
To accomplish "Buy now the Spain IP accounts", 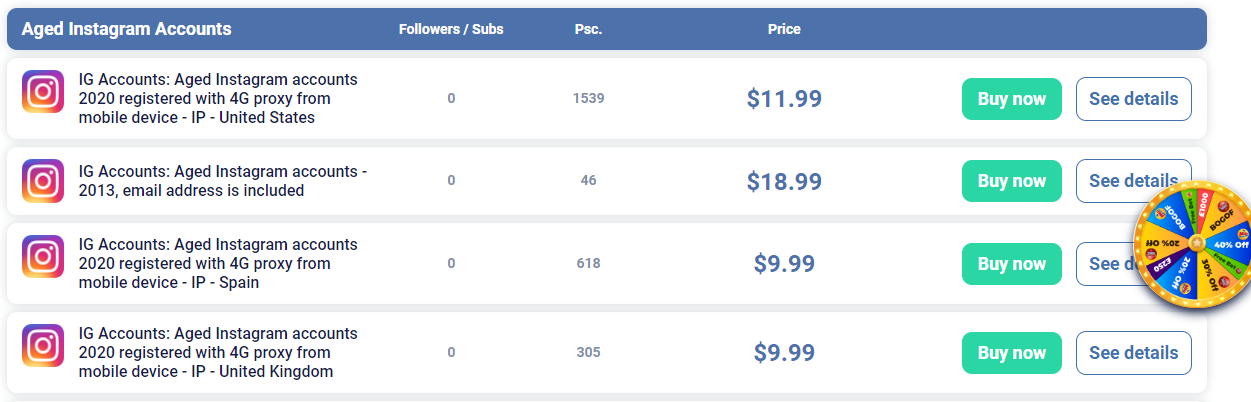I will pyautogui.click(x=1011, y=264).
